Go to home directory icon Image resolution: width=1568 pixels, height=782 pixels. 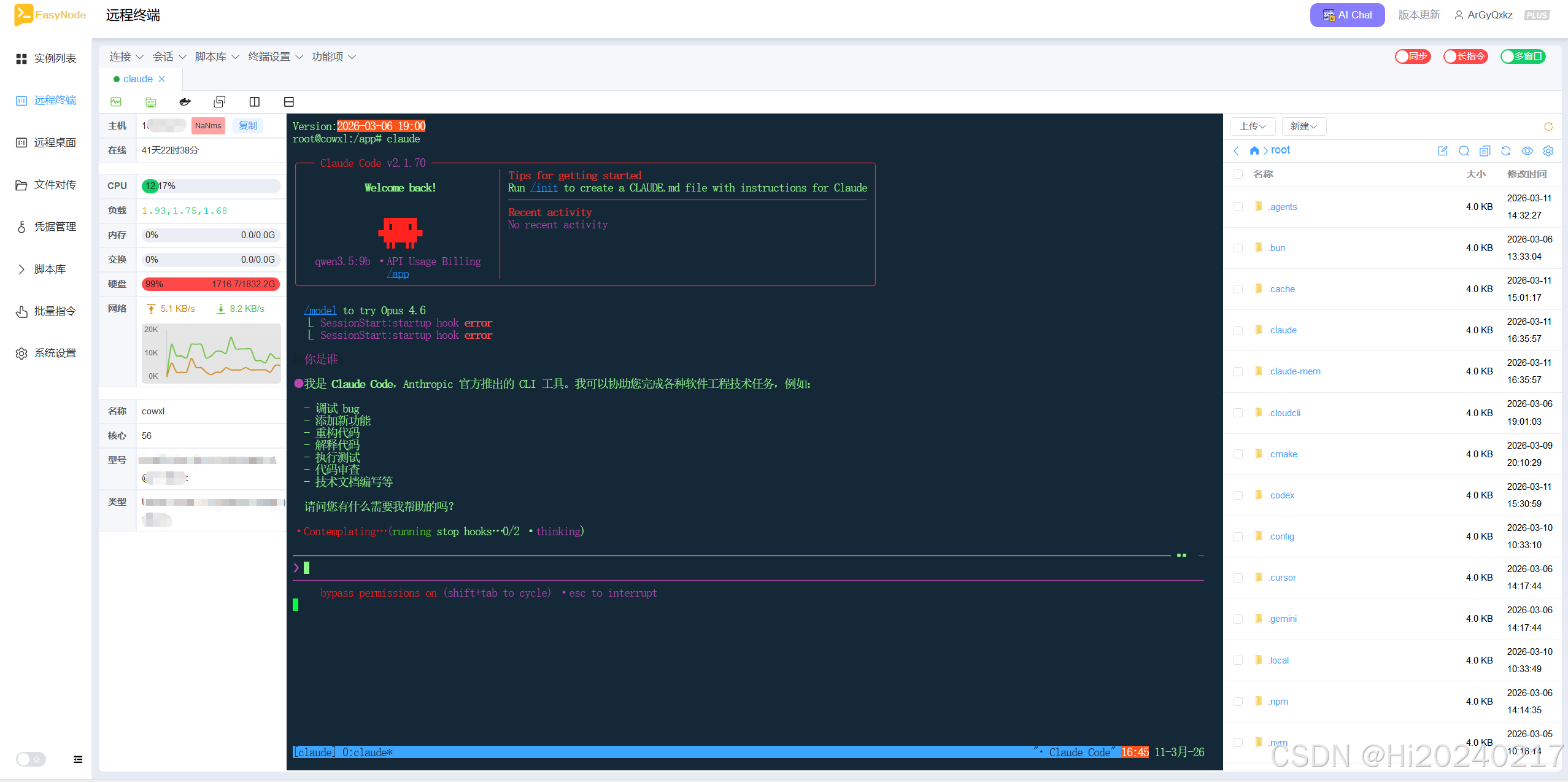[1254, 150]
